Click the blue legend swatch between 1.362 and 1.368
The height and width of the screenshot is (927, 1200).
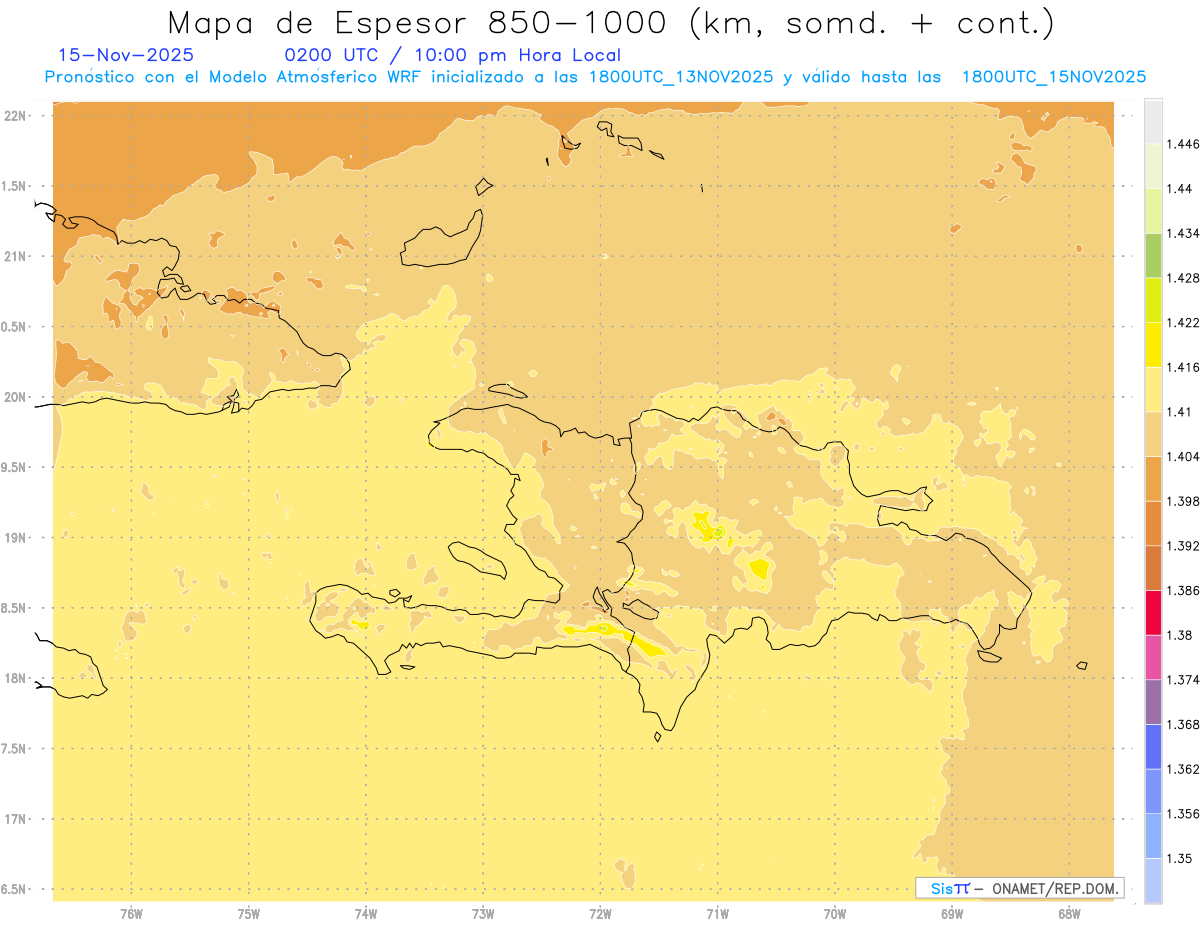click(1153, 747)
